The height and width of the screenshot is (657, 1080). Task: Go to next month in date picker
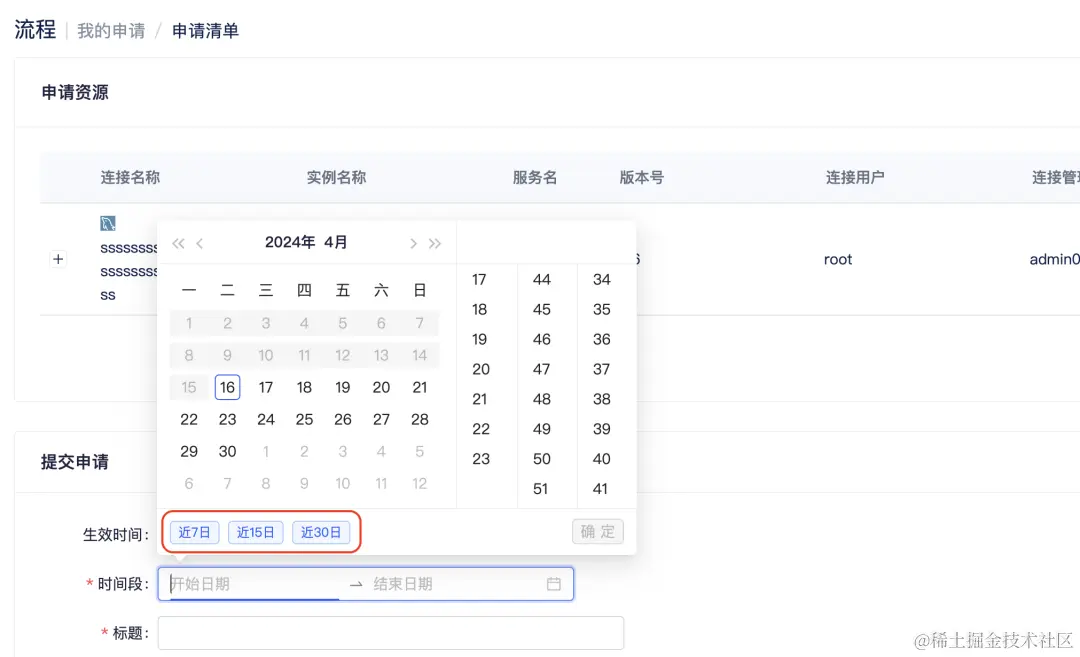click(x=413, y=243)
